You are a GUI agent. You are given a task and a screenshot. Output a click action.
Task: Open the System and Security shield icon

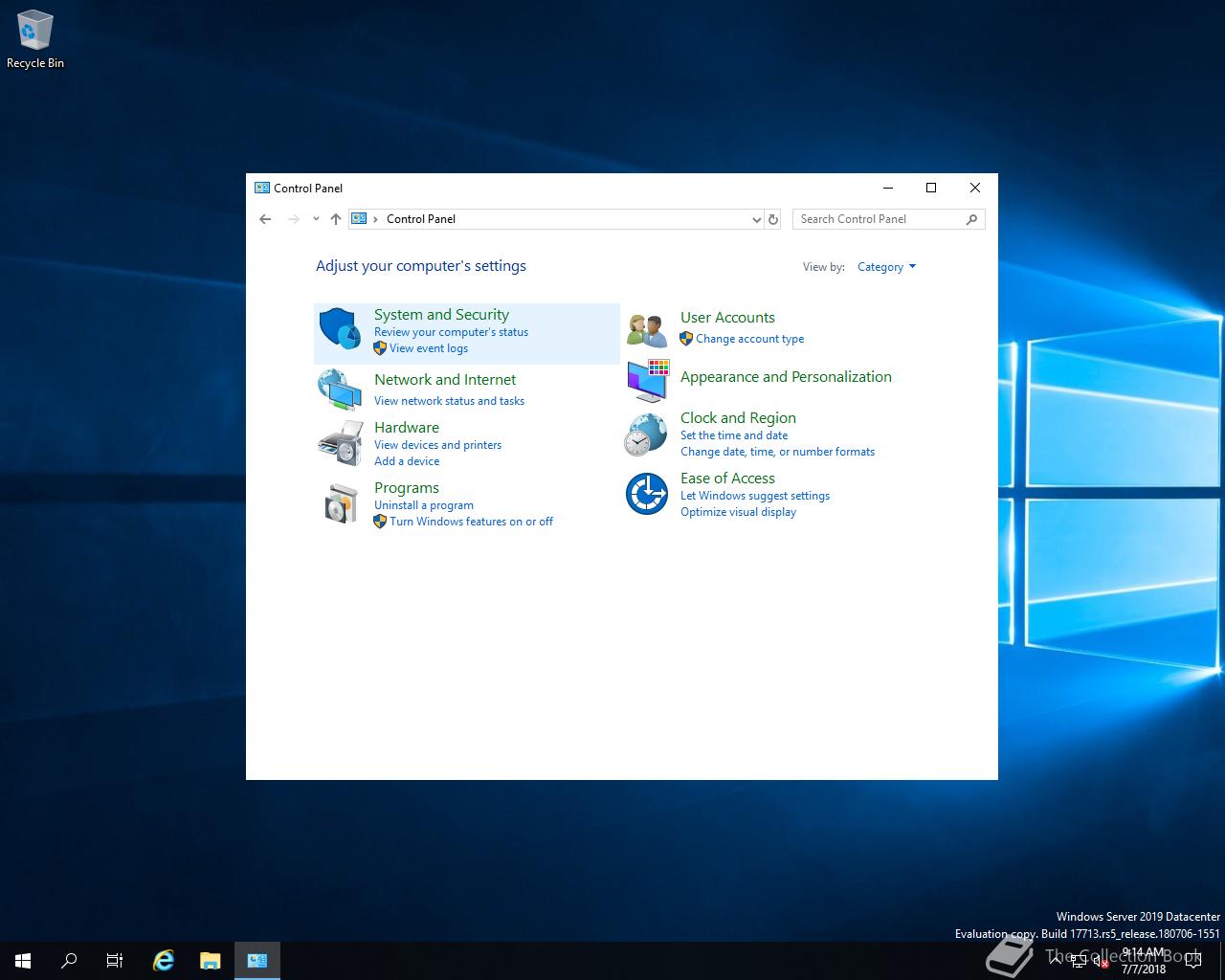point(340,329)
